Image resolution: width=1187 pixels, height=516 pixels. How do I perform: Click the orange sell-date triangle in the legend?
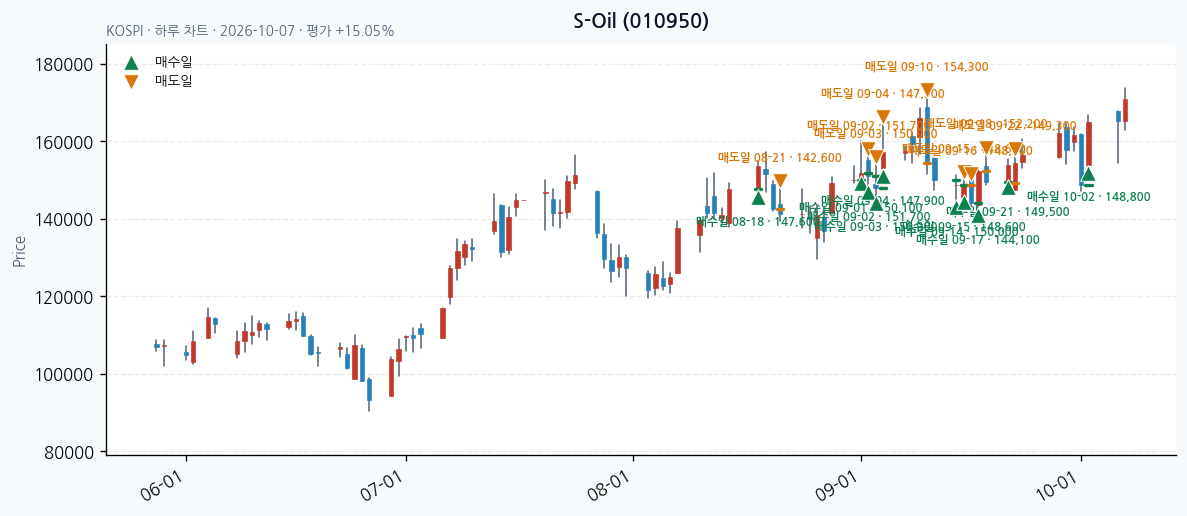(x=132, y=82)
